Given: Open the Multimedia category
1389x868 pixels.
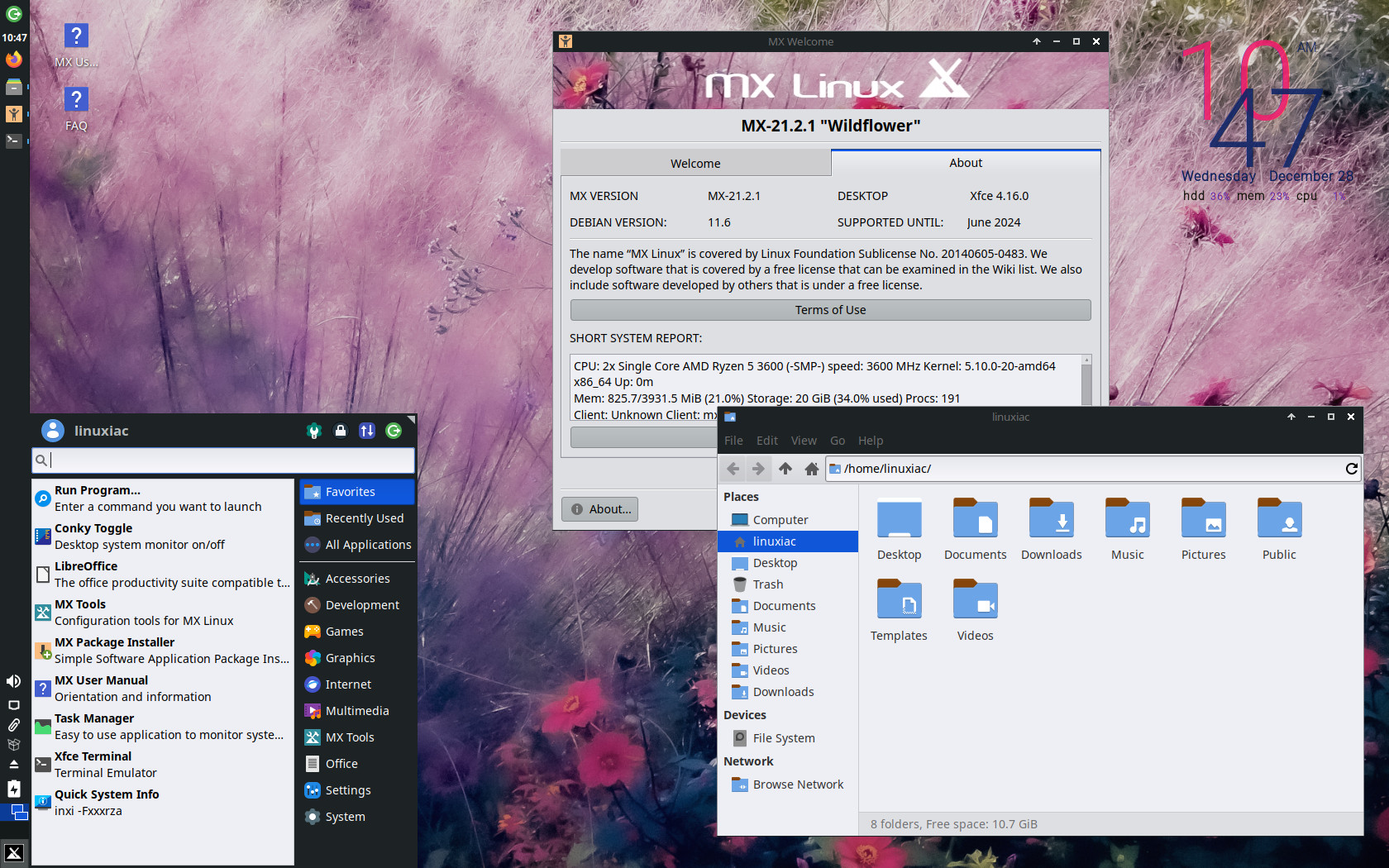Looking at the screenshot, I should click(x=357, y=711).
